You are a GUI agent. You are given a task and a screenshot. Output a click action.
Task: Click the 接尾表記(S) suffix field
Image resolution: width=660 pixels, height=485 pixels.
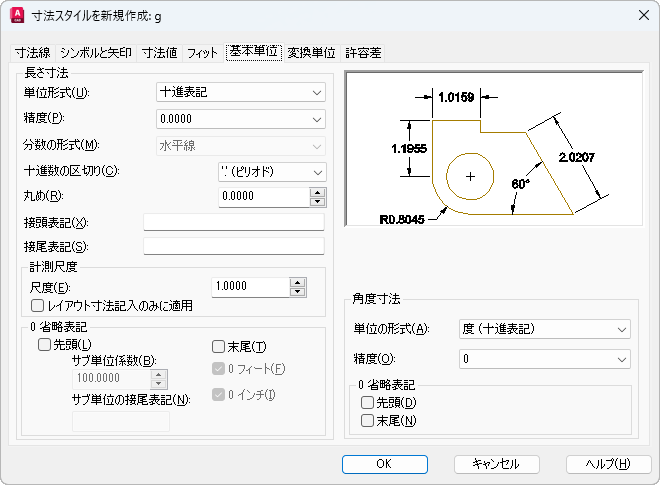coord(234,246)
